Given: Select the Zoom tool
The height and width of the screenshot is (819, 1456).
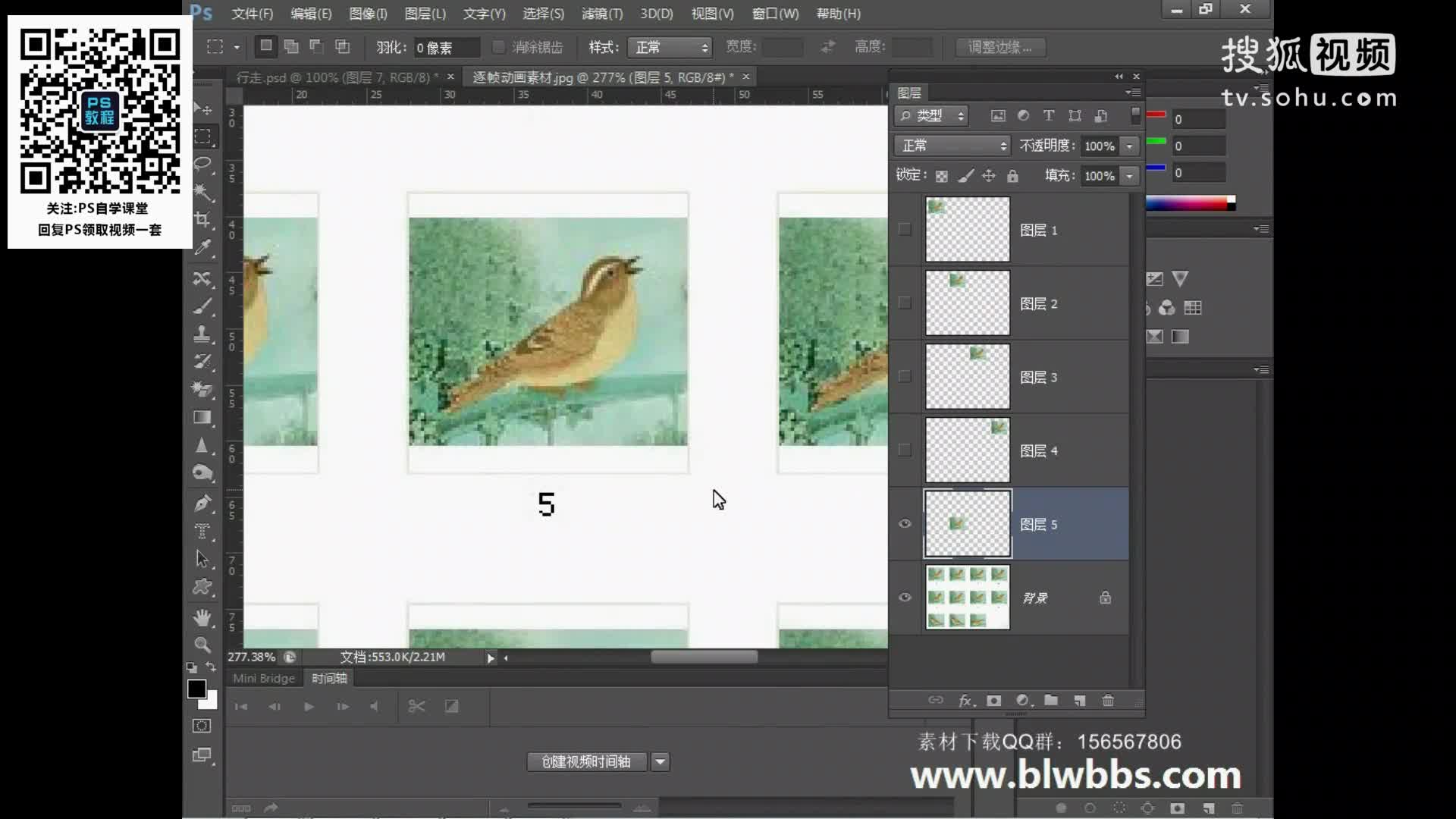Looking at the screenshot, I should pyautogui.click(x=202, y=645).
